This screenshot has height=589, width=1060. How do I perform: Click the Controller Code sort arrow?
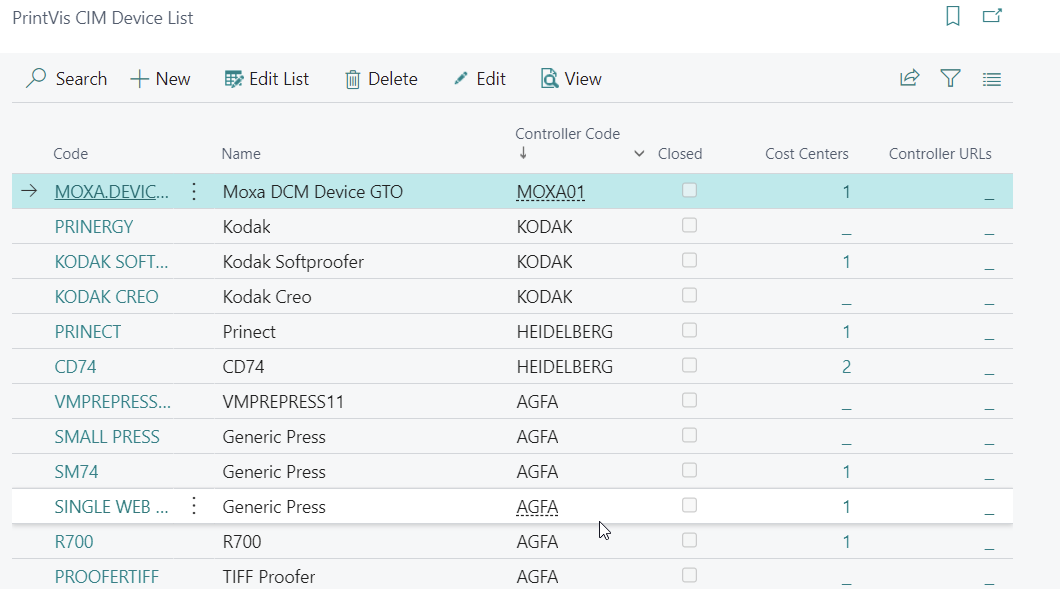[x=522, y=154]
